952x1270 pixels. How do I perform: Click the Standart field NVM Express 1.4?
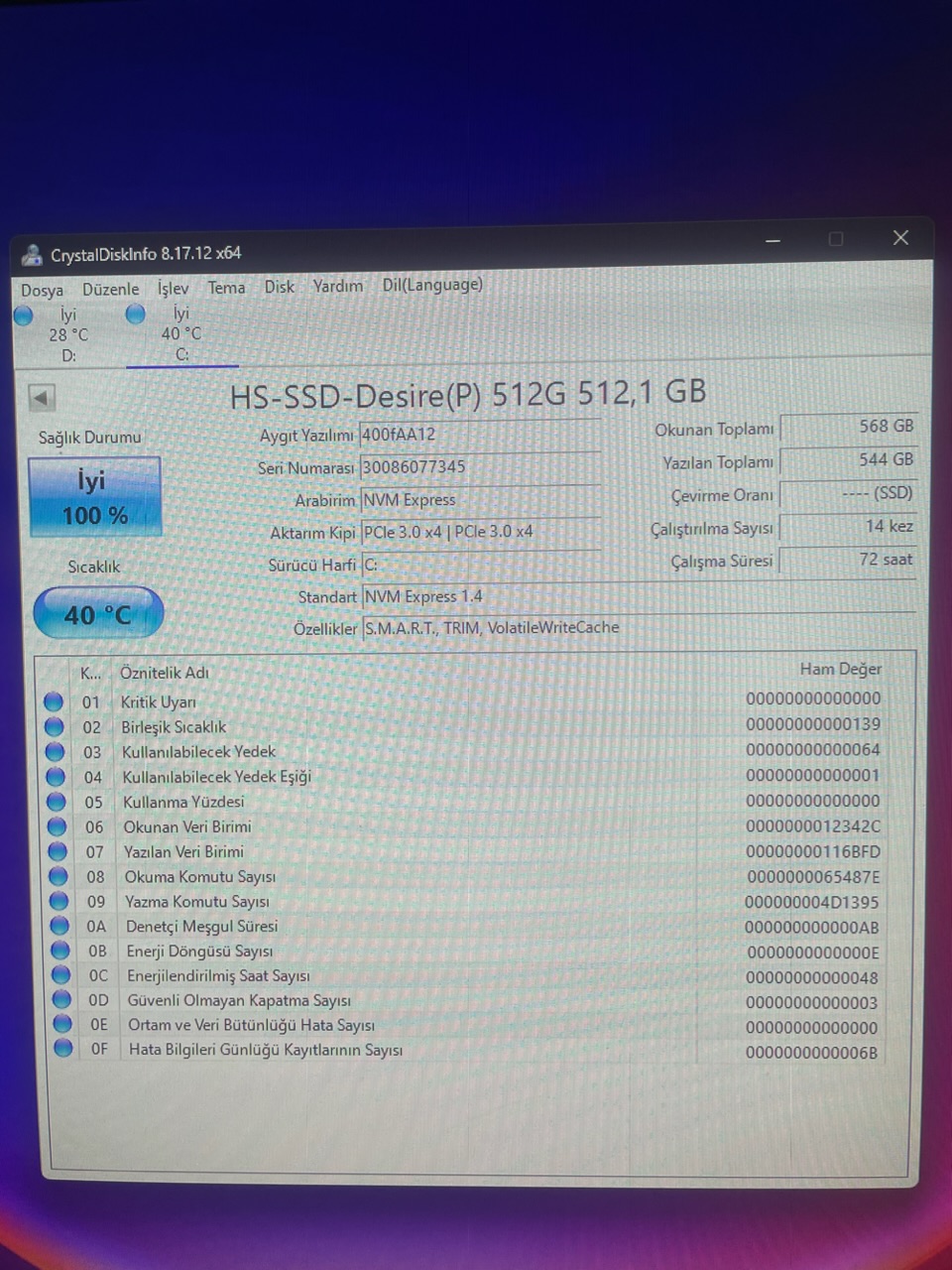[639, 596]
